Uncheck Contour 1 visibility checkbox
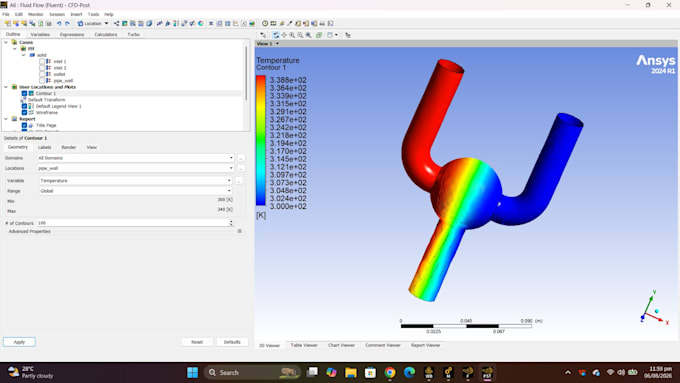 point(24,93)
